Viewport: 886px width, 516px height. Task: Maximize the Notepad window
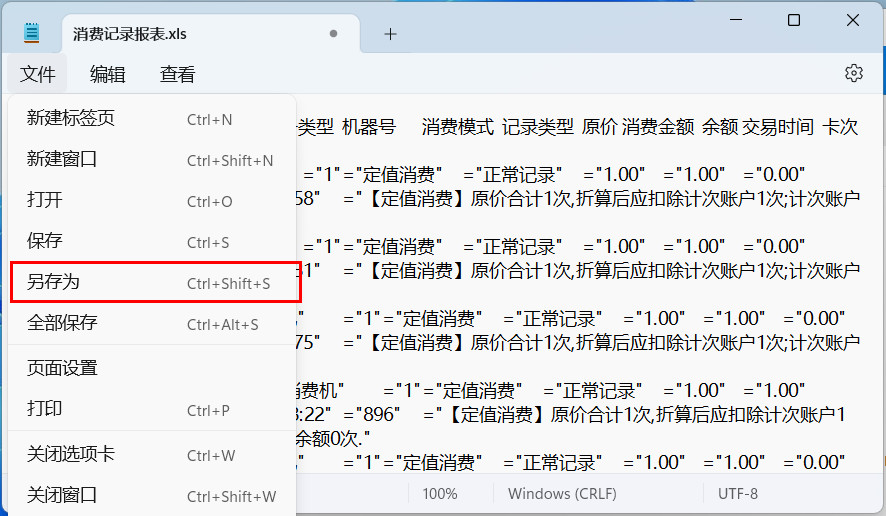794,20
